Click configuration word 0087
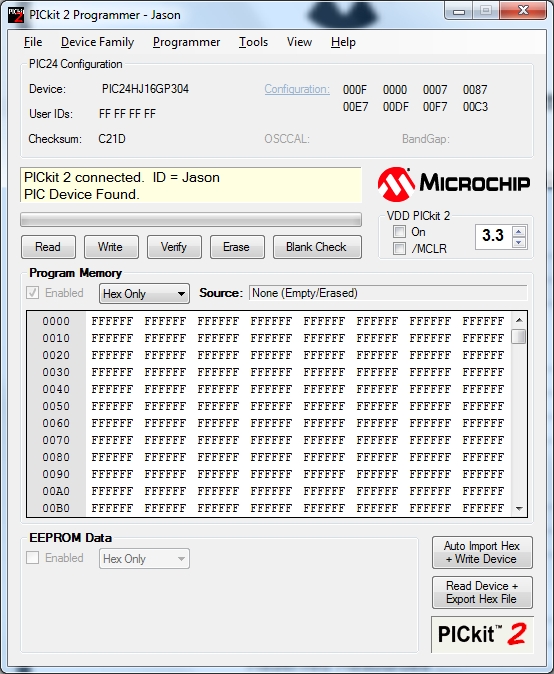 [x=475, y=90]
